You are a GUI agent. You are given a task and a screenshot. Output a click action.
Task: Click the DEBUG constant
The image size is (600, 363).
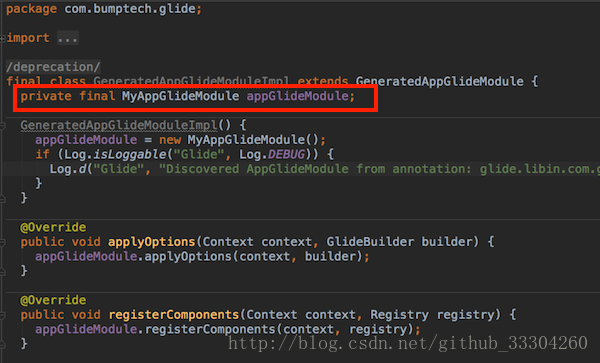coord(286,155)
